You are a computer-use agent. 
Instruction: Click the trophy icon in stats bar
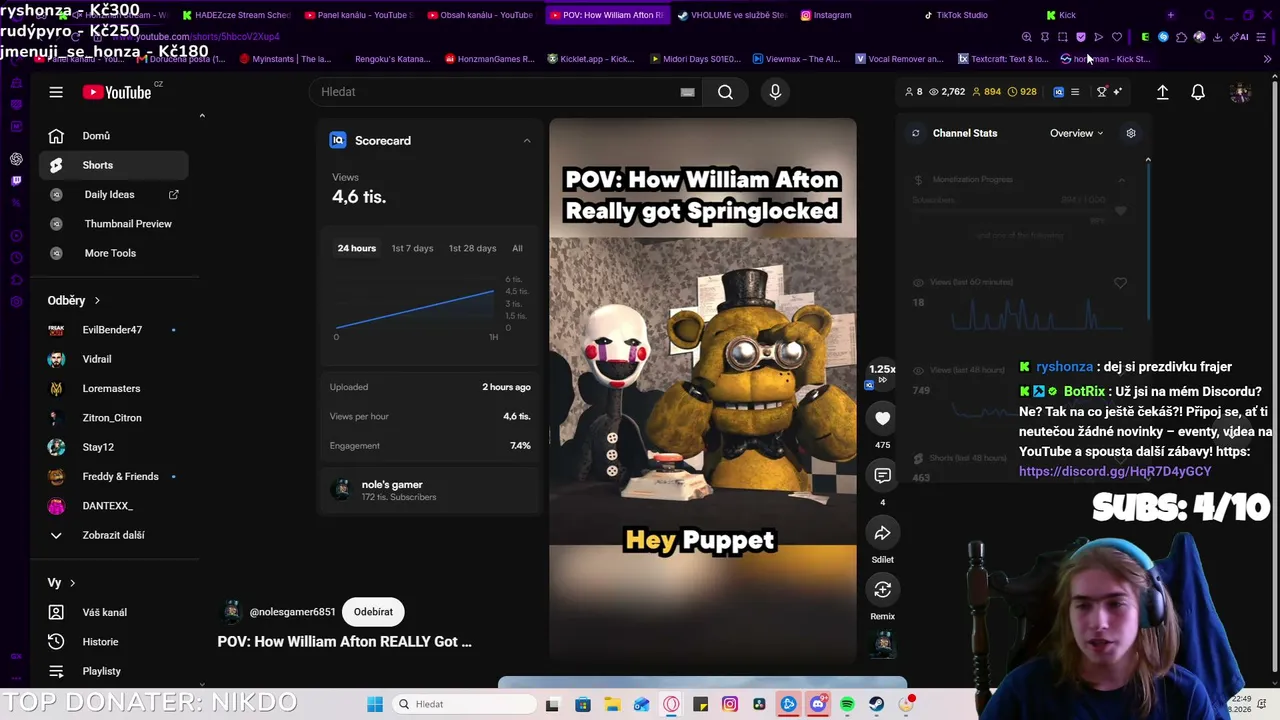point(1102,92)
